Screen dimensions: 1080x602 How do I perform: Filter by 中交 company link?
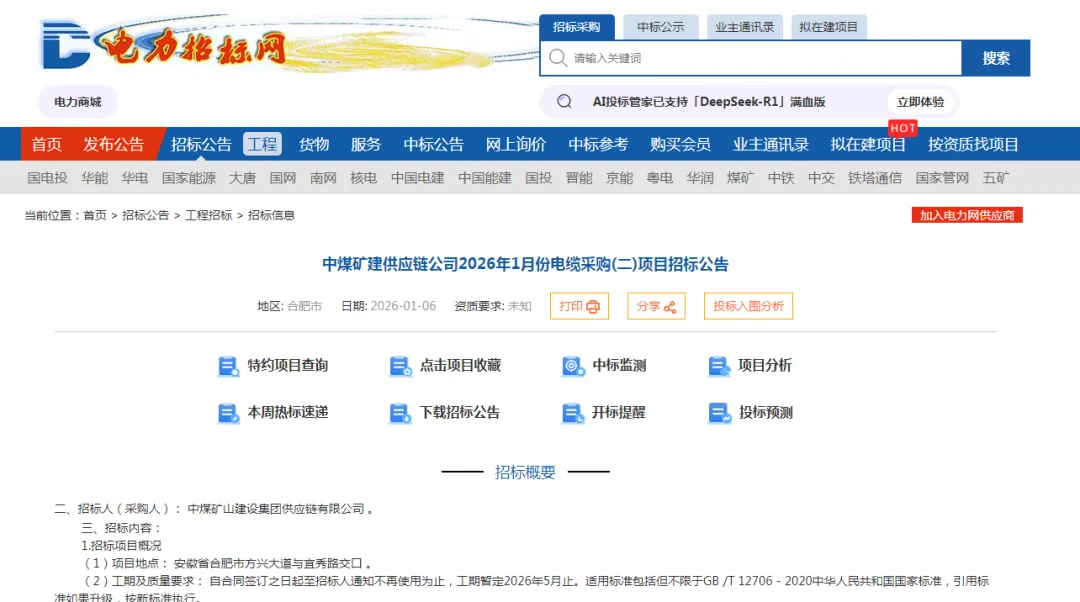pyautogui.click(x=822, y=178)
